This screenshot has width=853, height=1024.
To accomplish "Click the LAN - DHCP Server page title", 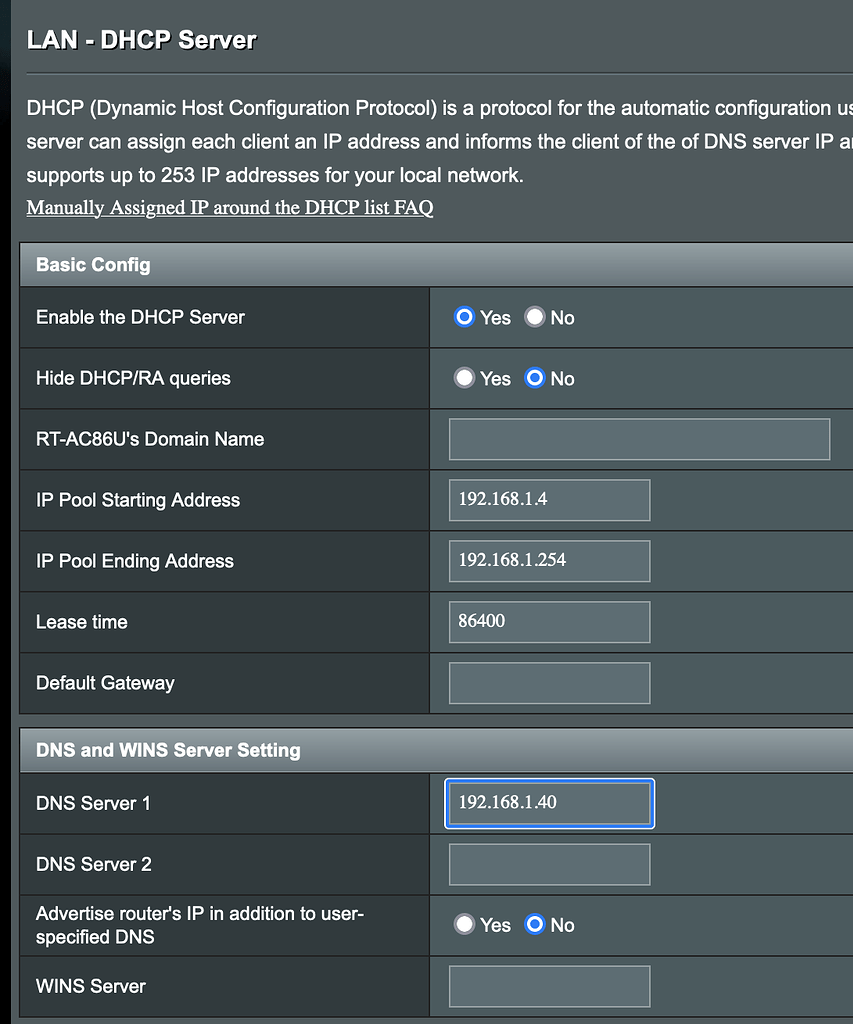I will [x=141, y=41].
